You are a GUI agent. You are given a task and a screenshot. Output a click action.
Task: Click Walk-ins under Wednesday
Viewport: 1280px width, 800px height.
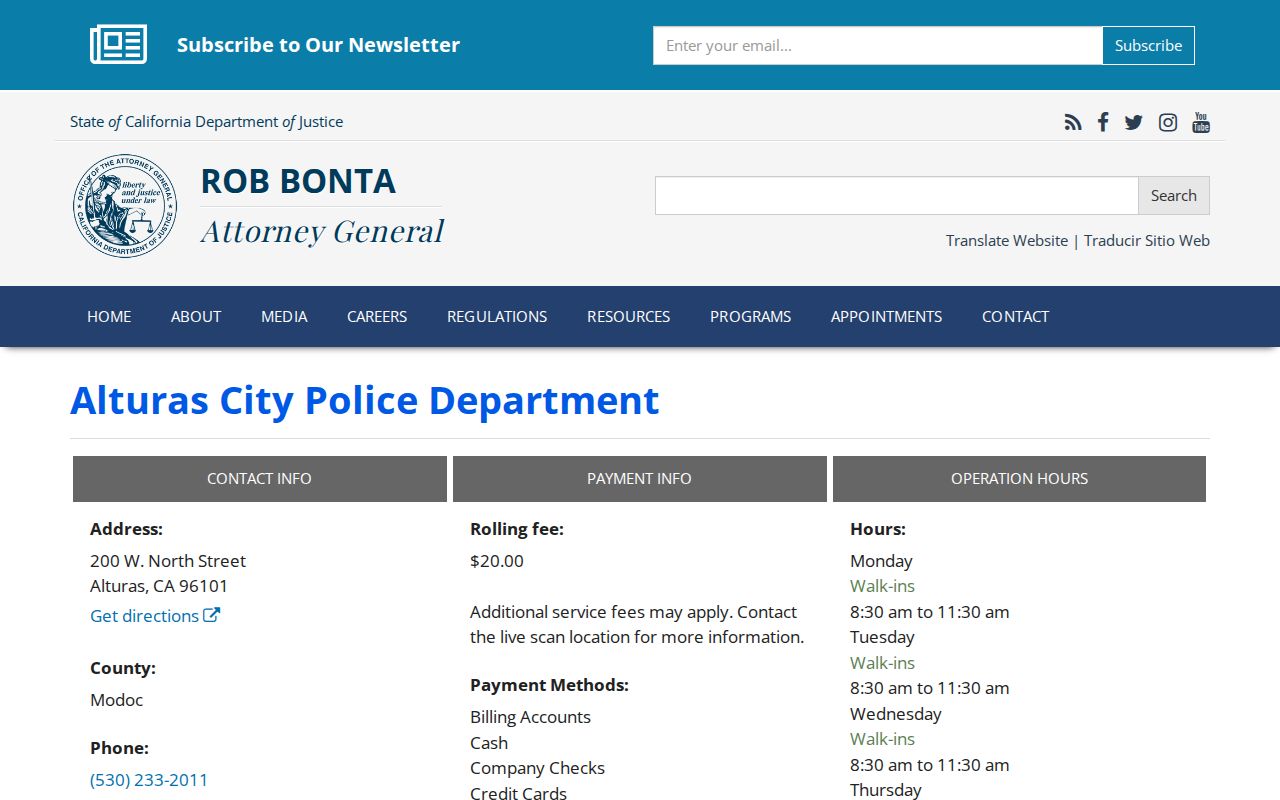883,739
